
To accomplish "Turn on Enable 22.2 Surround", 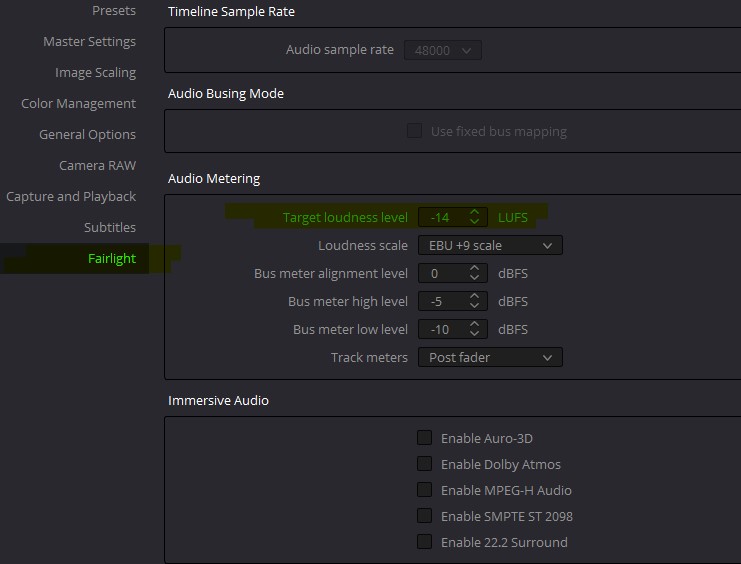I will 425,542.
